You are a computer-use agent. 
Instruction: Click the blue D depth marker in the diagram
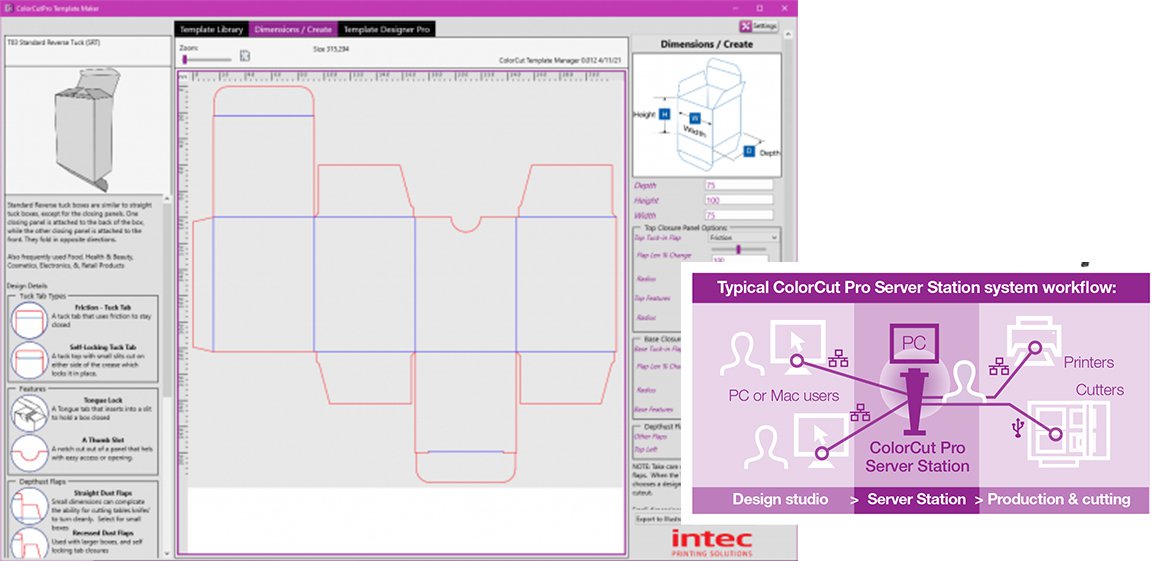(749, 151)
